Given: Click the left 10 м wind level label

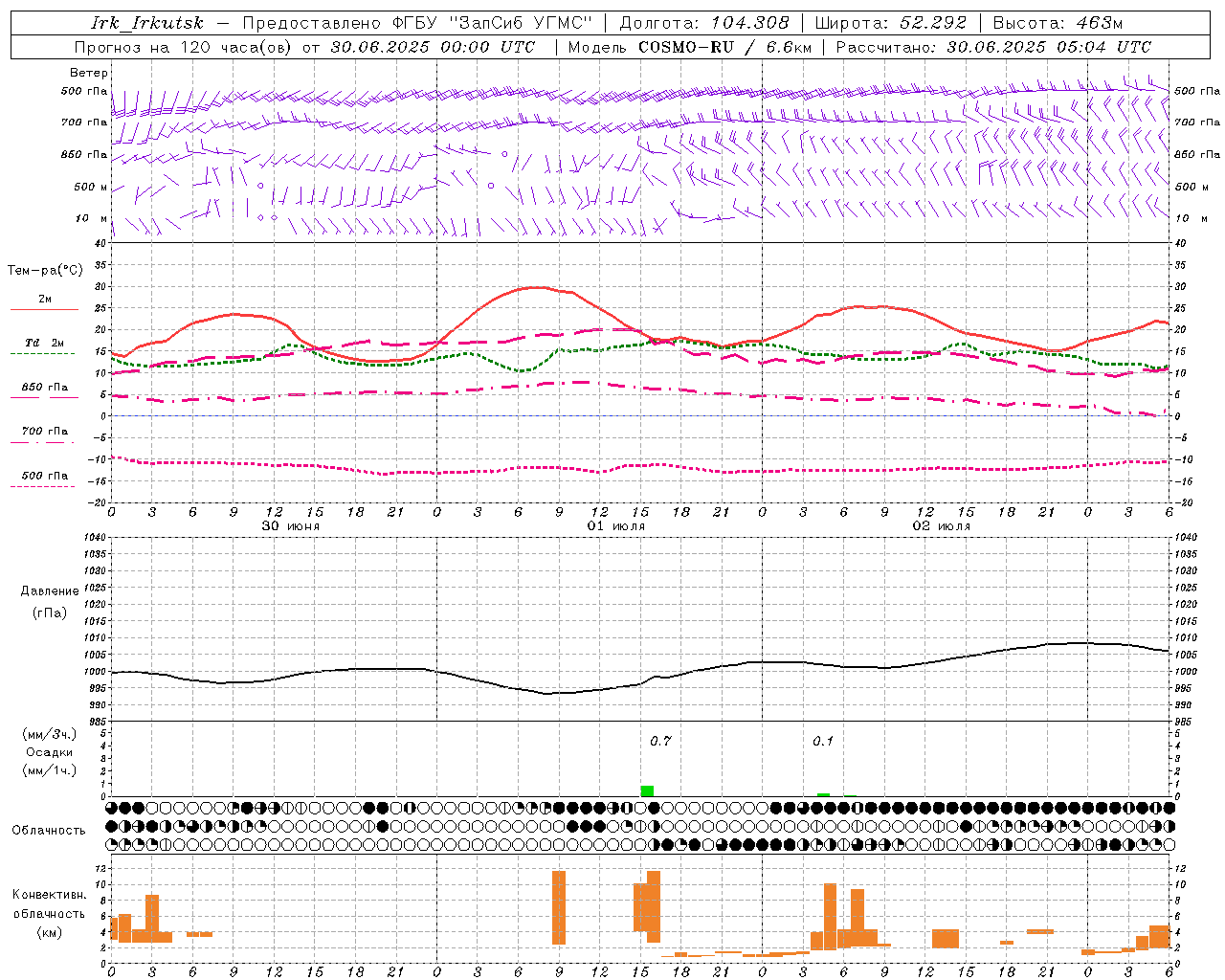Looking at the screenshot, I should [92, 218].
